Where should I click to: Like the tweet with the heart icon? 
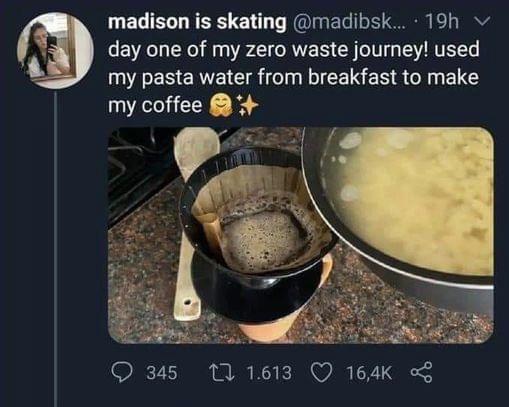pos(321,372)
